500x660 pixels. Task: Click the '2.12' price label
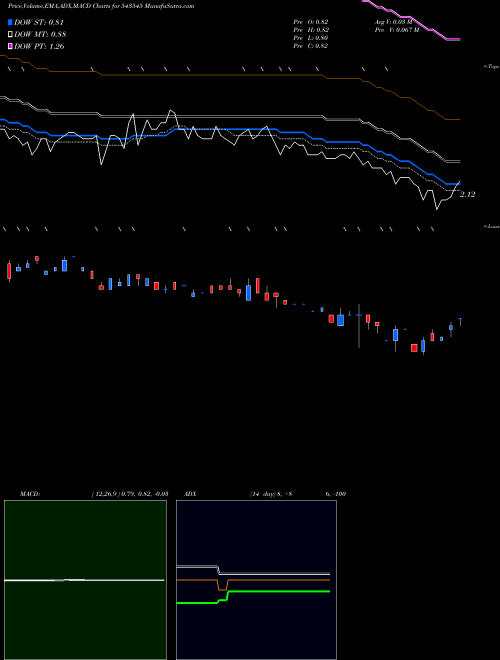(x=467, y=194)
